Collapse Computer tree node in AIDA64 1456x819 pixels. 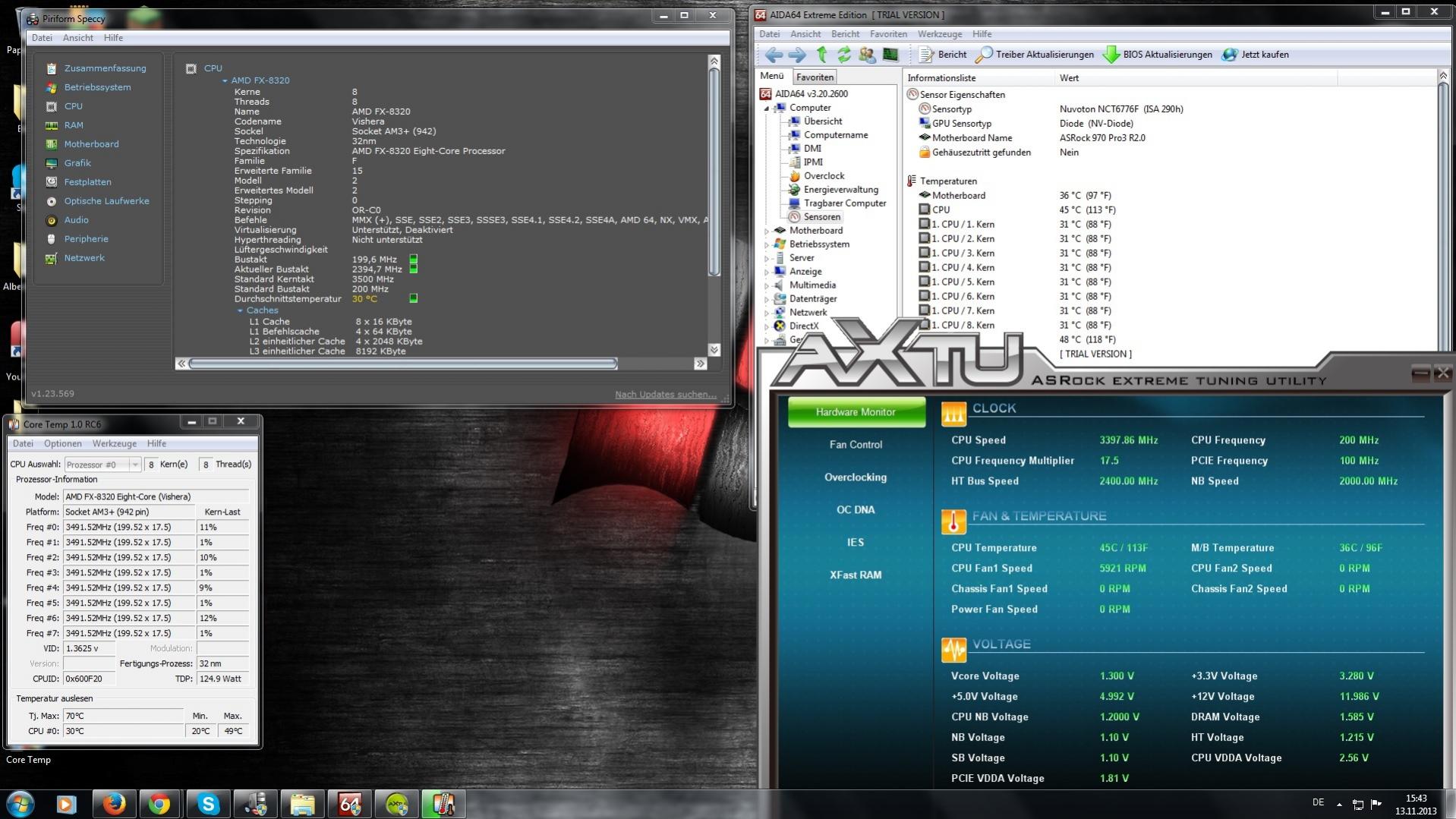pyautogui.click(x=767, y=109)
